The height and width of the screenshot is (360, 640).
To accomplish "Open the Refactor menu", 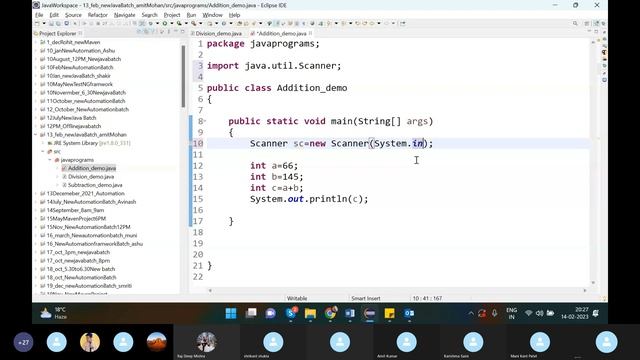I will (98, 15).
